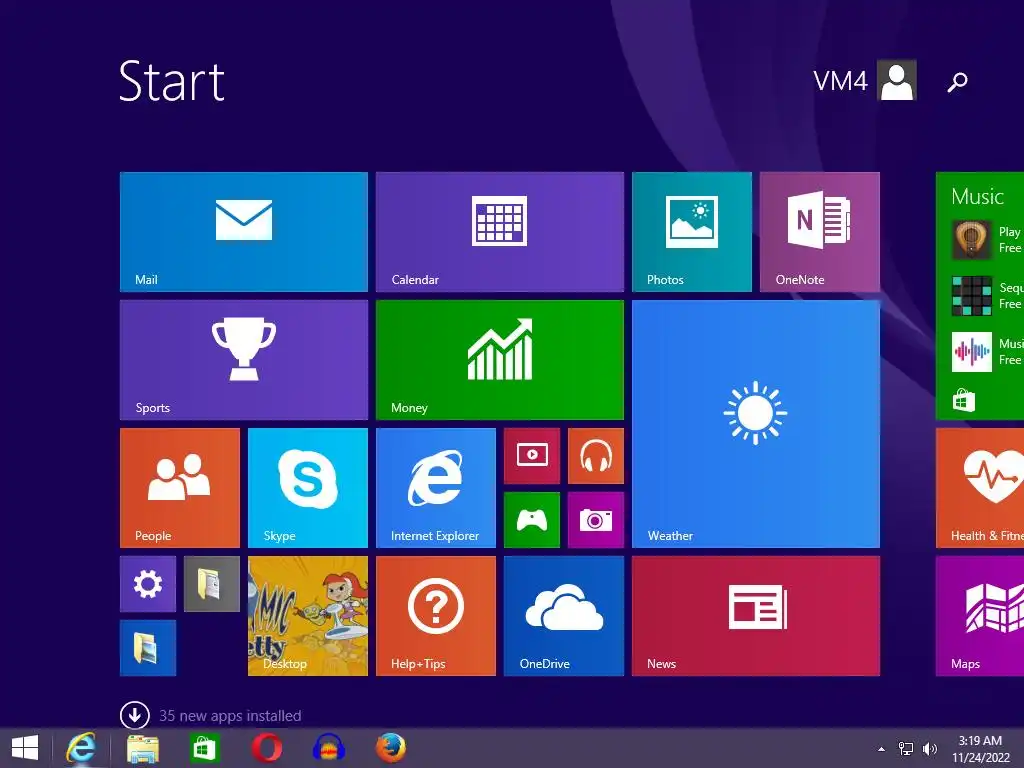Viewport: 1024px width, 768px height.
Task: Launch Opera from the taskbar
Action: (x=267, y=748)
